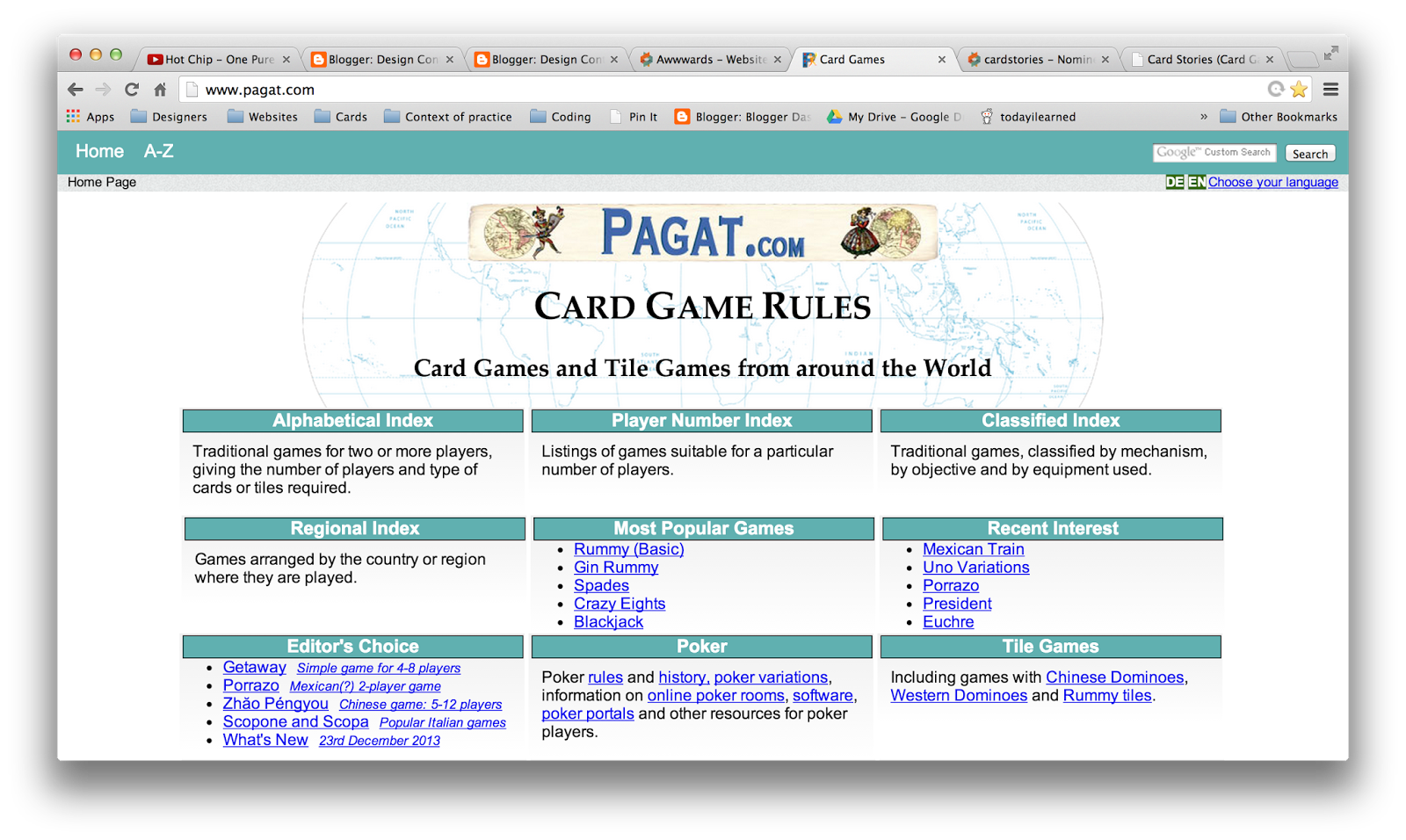Open the Chrome hamburger menu
Image resolution: width=1406 pixels, height=840 pixels.
1330,89
